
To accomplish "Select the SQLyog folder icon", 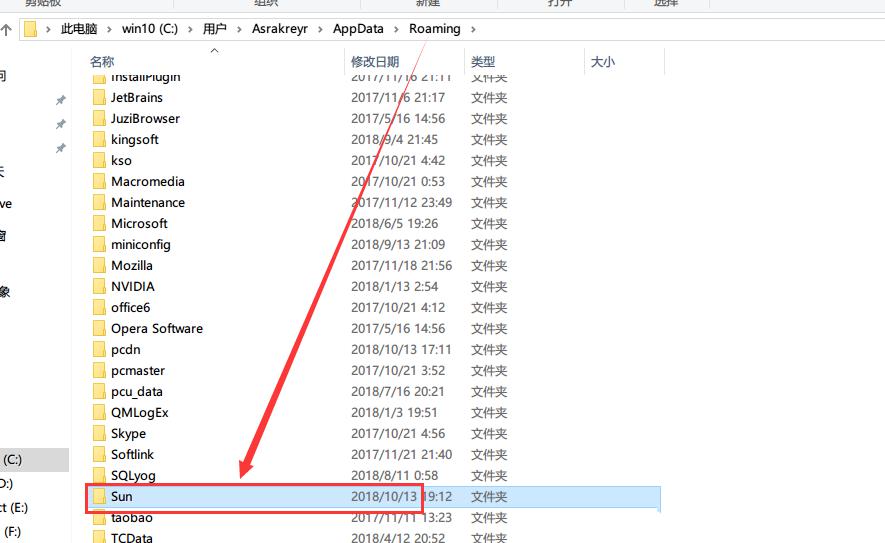I will click(x=99, y=475).
